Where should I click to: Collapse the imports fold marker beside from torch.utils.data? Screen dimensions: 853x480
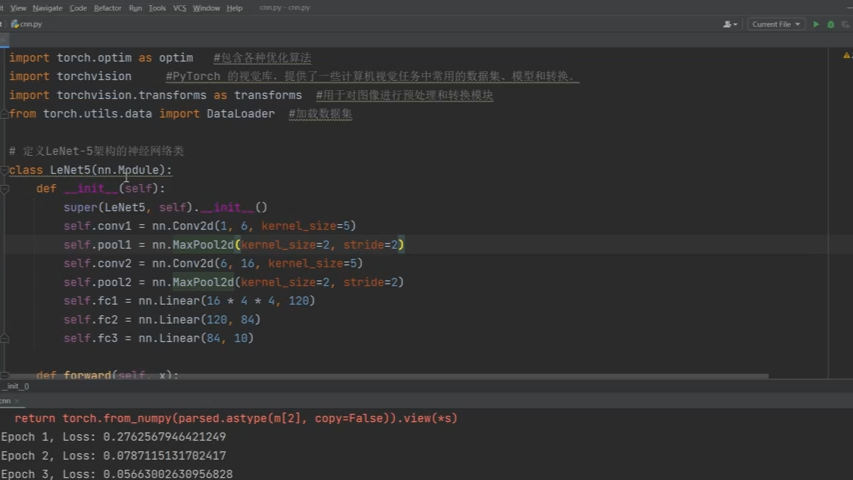tap(4, 114)
